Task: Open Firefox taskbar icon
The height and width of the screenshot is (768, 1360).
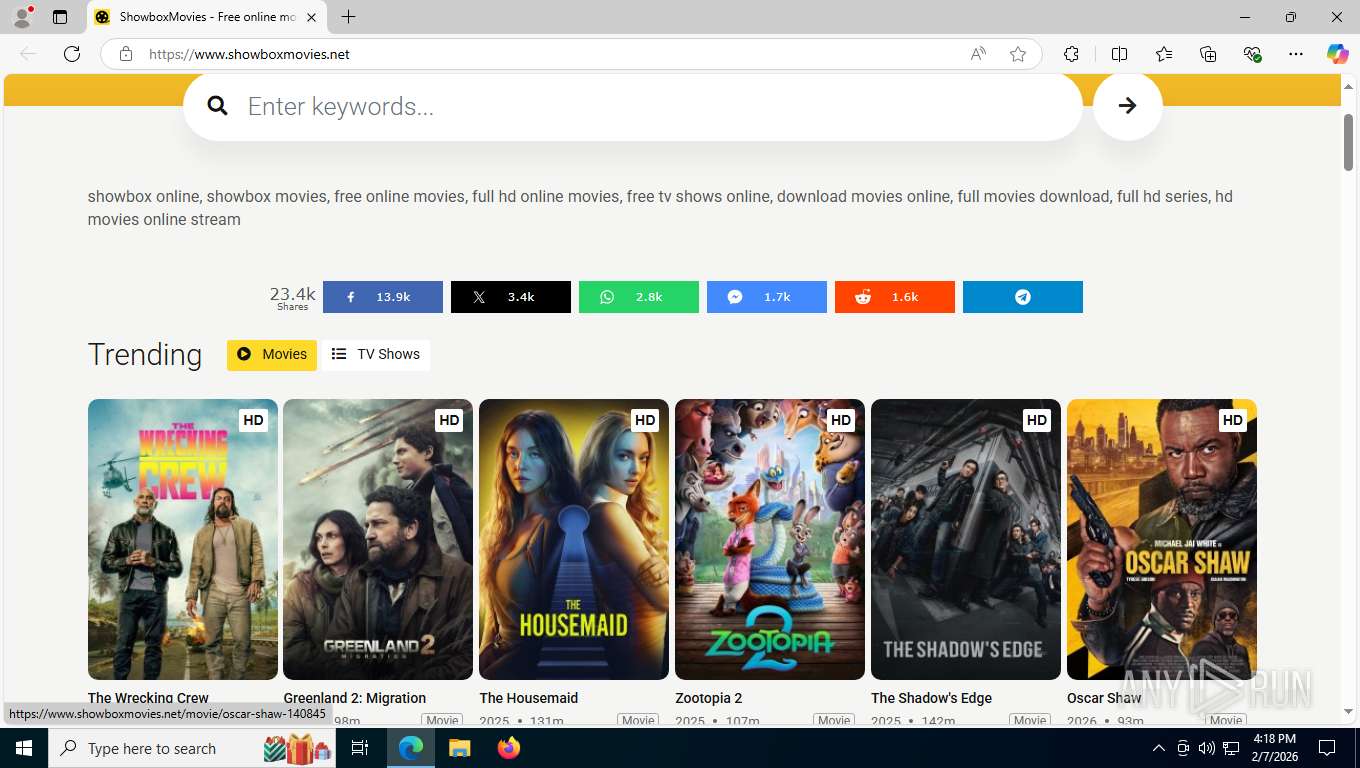Action: coord(509,748)
